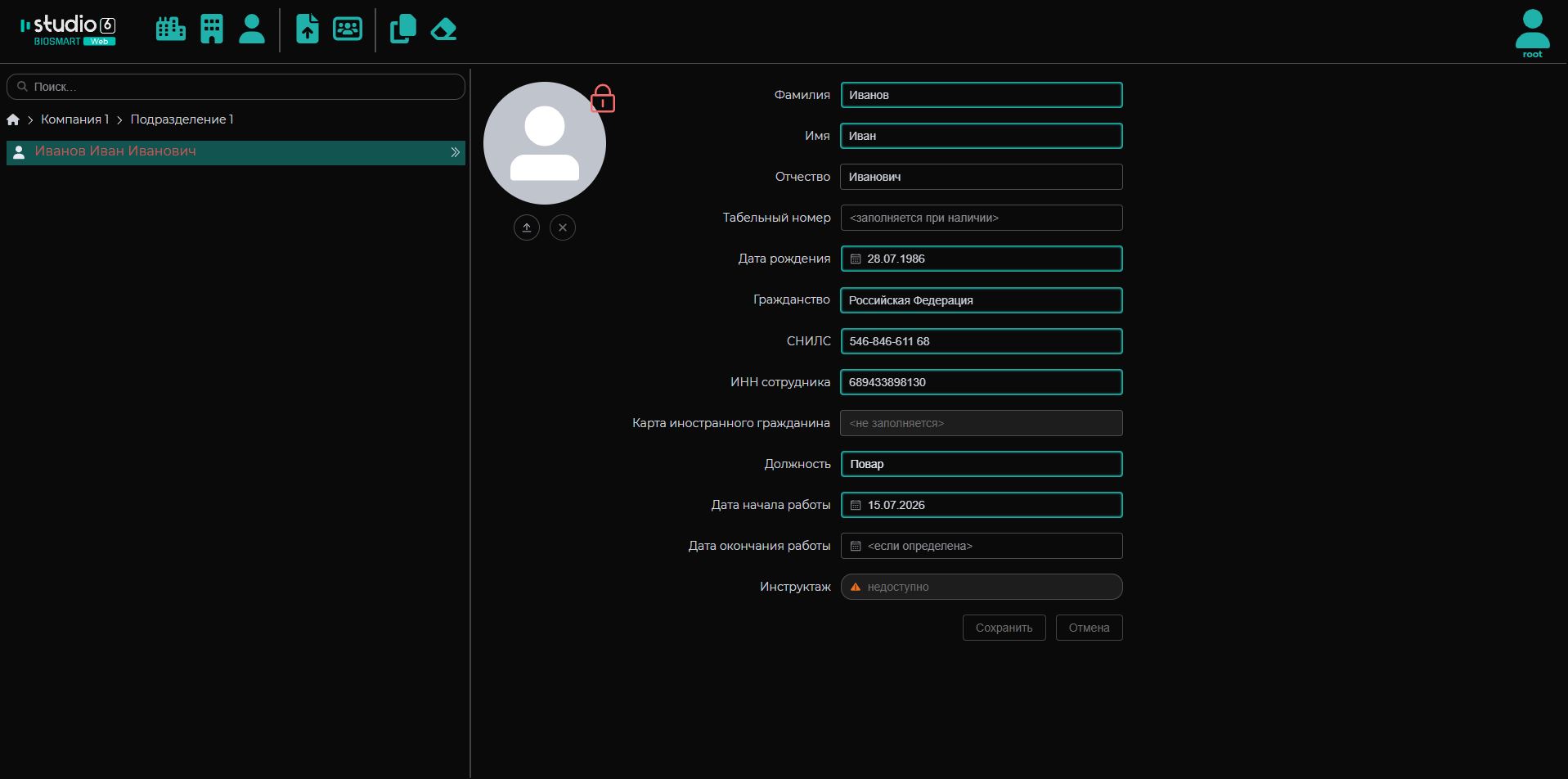Image resolution: width=1568 pixels, height=779 pixels.
Task: Open calendar icon for Дата окончания работы
Action: [x=856, y=546]
